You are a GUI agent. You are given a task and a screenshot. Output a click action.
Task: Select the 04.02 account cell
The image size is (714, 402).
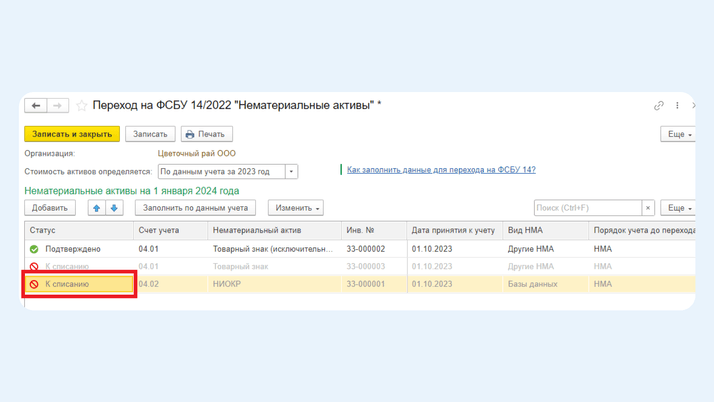point(171,284)
